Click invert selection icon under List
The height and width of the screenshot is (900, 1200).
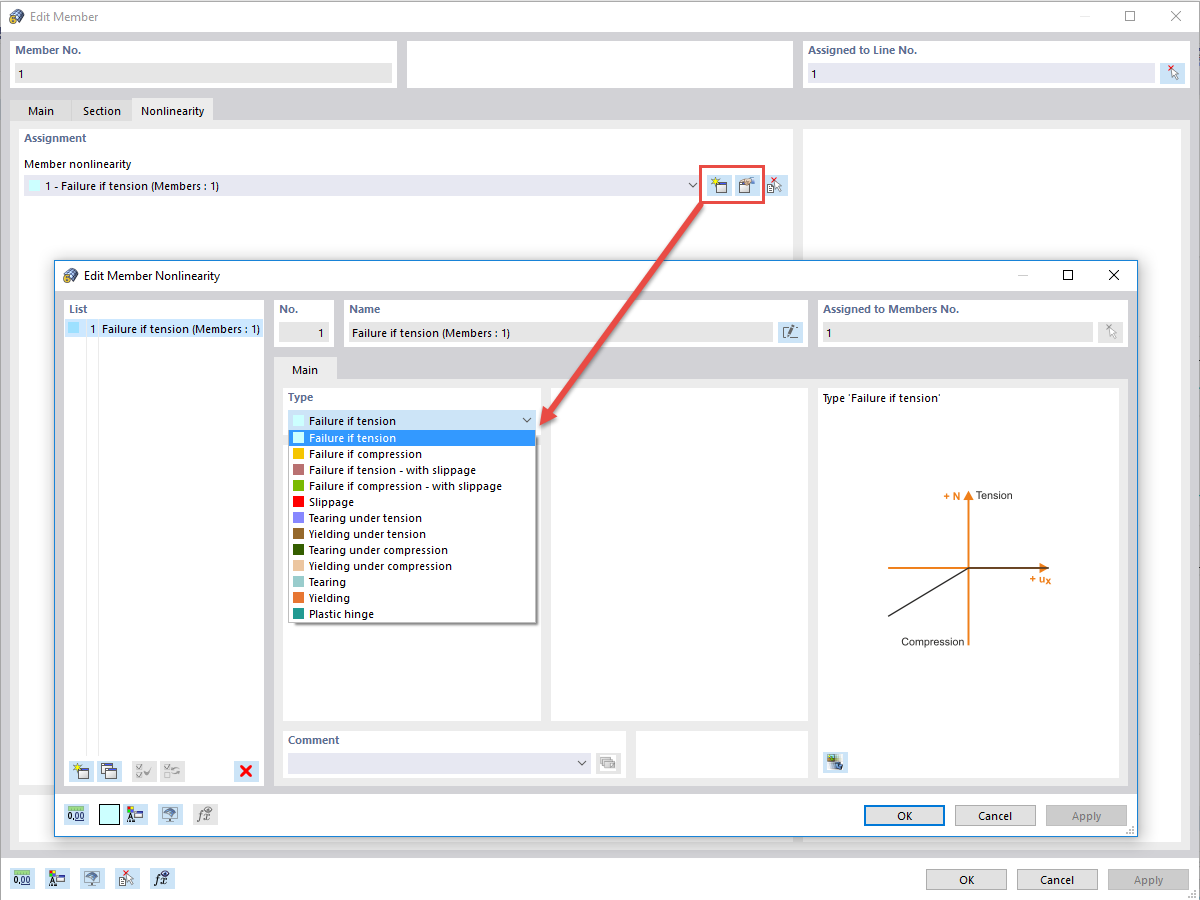tap(172, 771)
